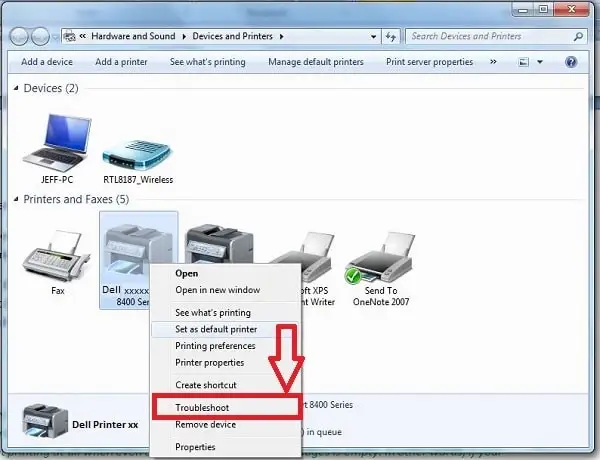This screenshot has width=600, height=460.
Task: Select the dark multifunction printer icon beside the Dell printer
Action: (x=219, y=243)
